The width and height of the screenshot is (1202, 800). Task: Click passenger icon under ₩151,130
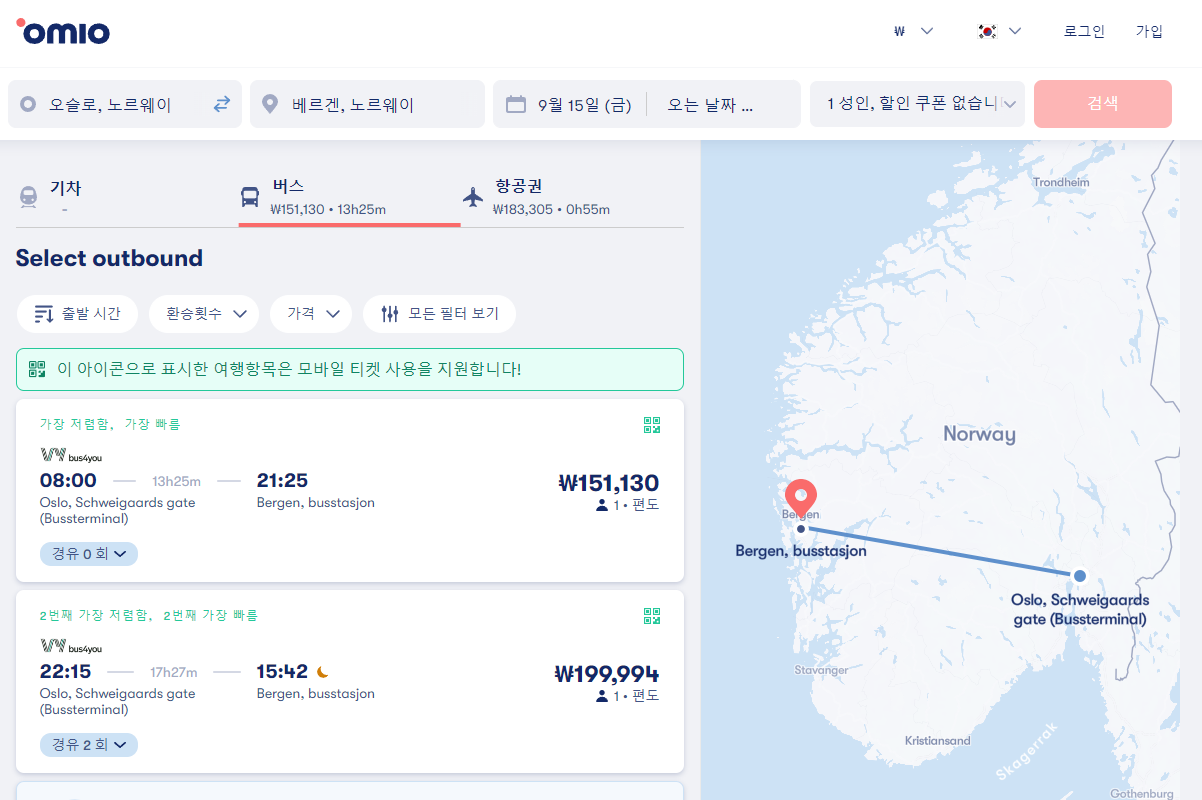[602, 505]
